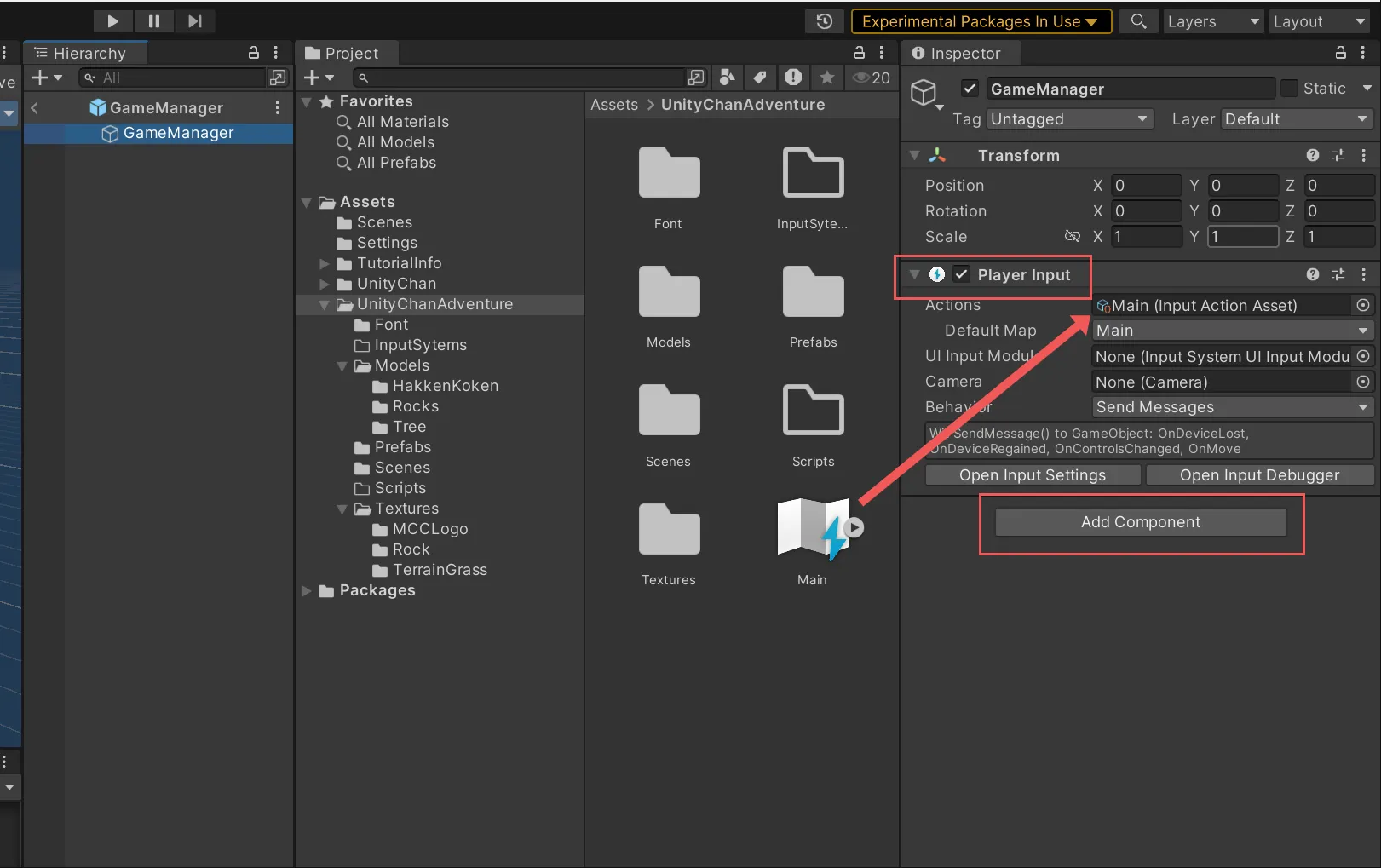Enable the Static checkbox
Viewport: 1381px width, 868px height.
(1289, 89)
